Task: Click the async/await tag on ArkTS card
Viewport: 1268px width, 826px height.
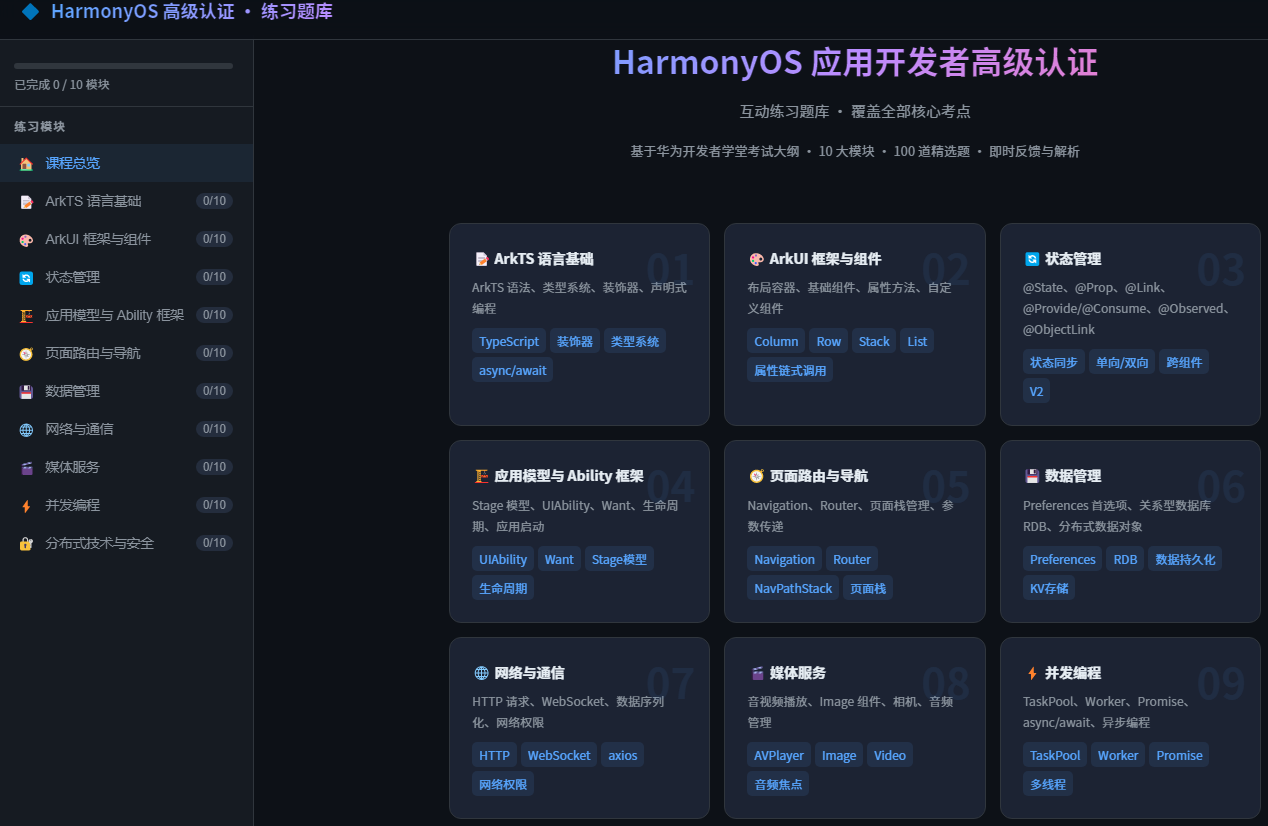Action: pyautogui.click(x=512, y=370)
